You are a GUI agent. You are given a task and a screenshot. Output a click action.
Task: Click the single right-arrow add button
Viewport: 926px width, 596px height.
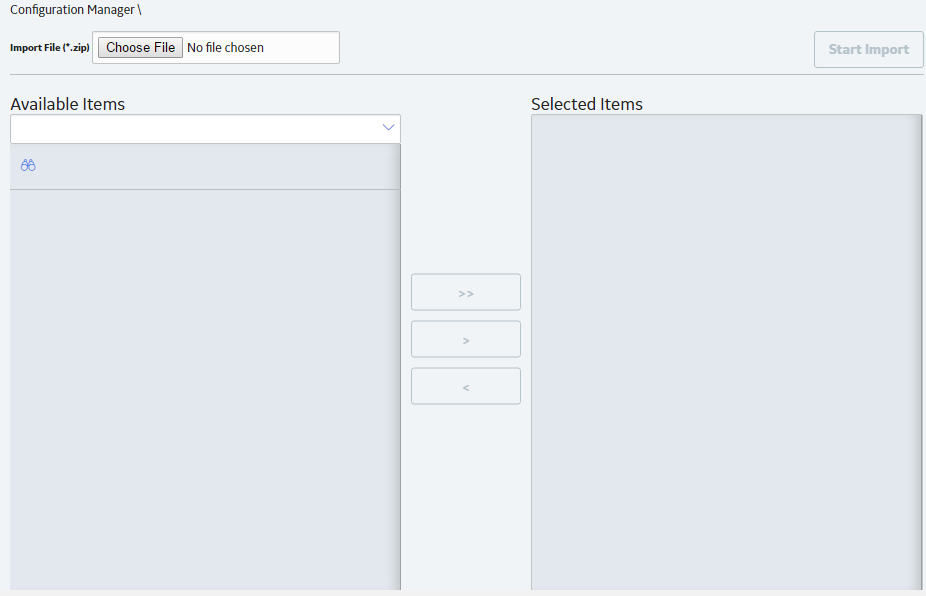click(465, 339)
